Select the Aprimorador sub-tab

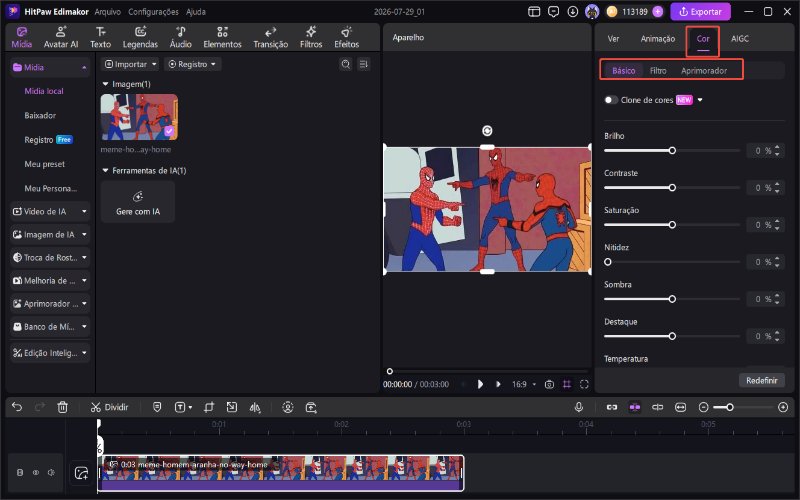click(704, 70)
